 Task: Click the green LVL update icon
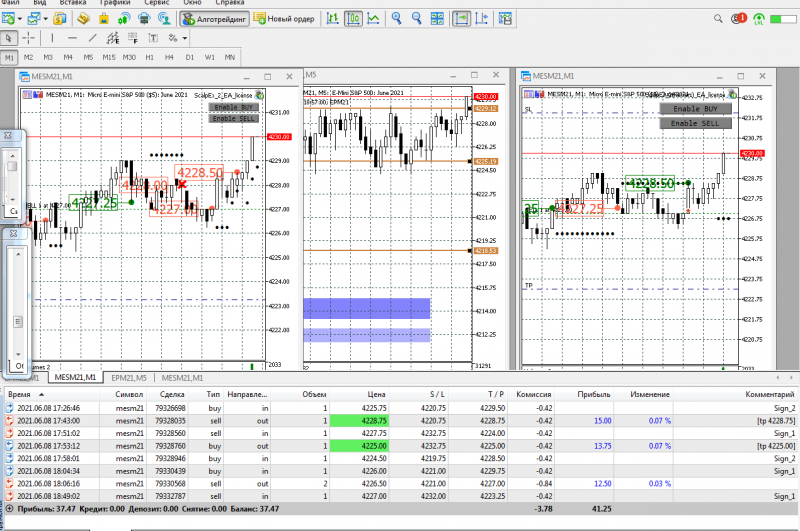[x=759, y=19]
